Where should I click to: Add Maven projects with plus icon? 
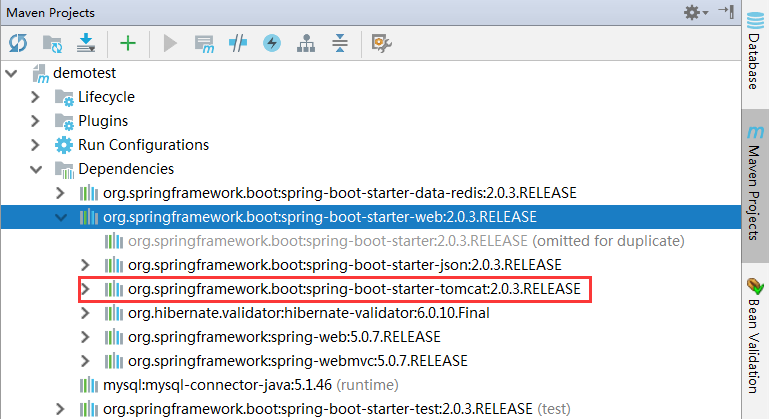128,43
